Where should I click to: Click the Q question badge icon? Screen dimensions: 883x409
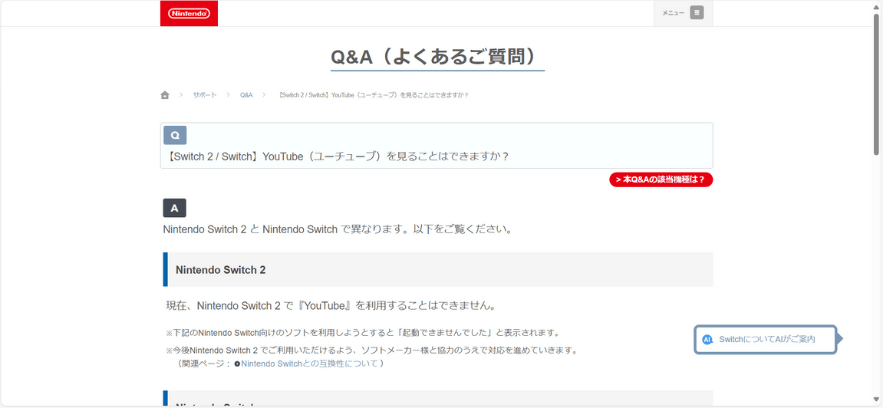coord(175,135)
